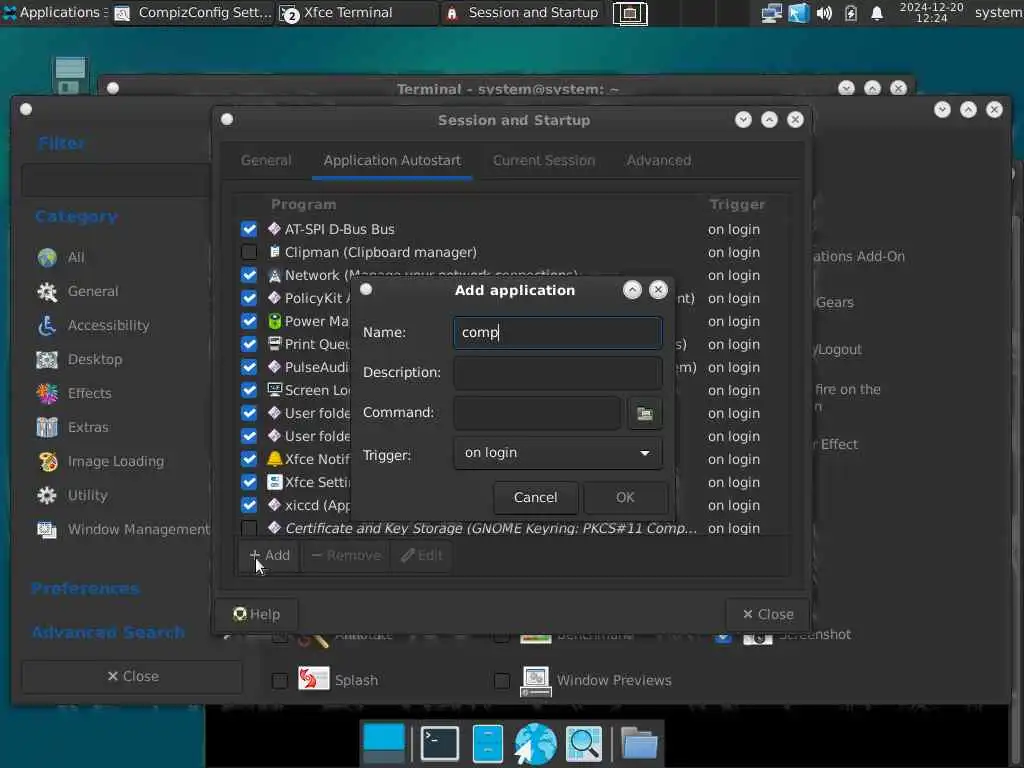Select the Effects category icon
The height and width of the screenshot is (768, 1024).
point(47,393)
